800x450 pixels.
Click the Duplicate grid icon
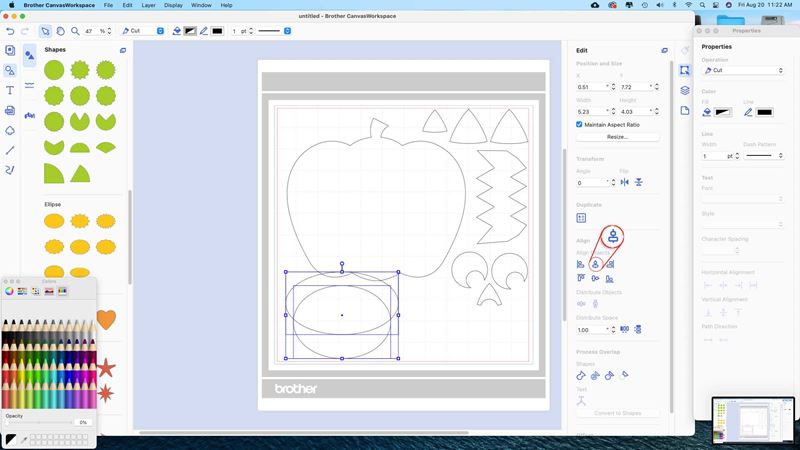pos(581,217)
